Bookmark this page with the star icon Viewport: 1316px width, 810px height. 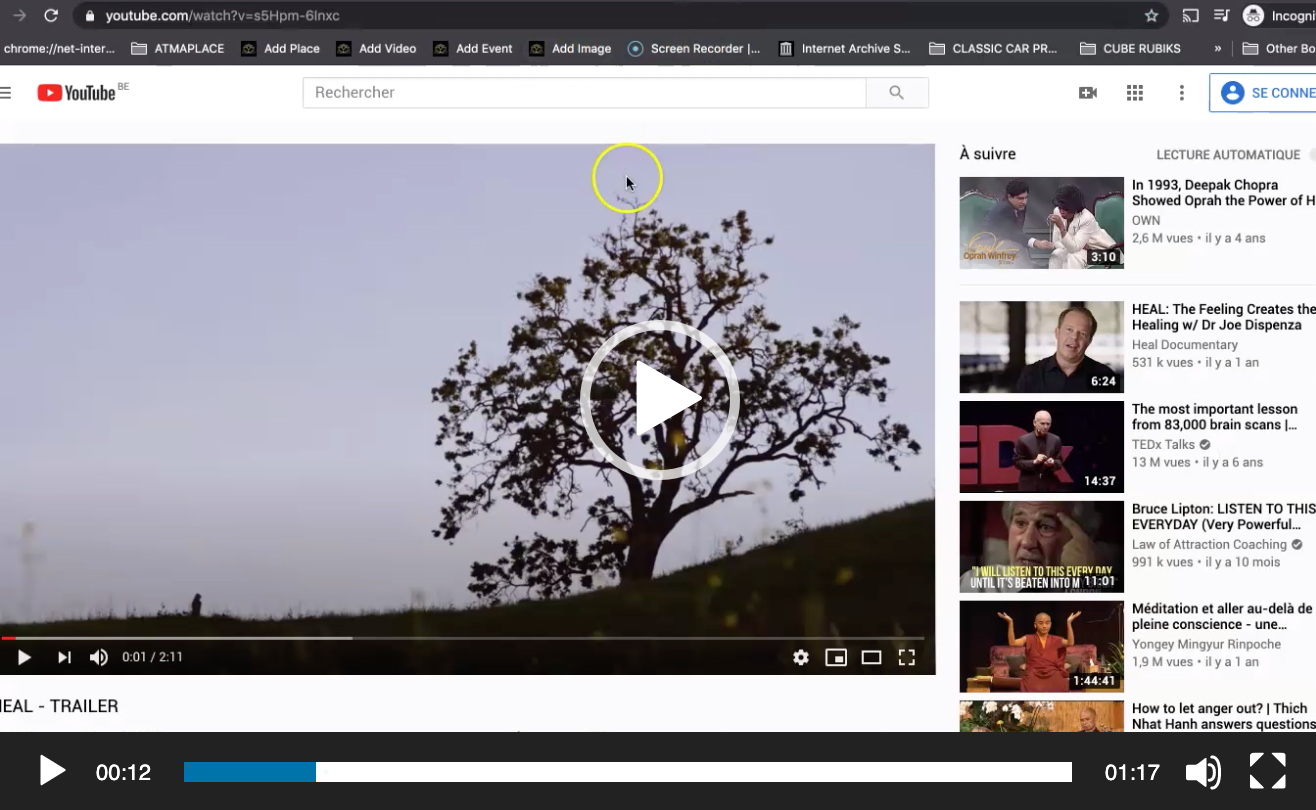1152,15
